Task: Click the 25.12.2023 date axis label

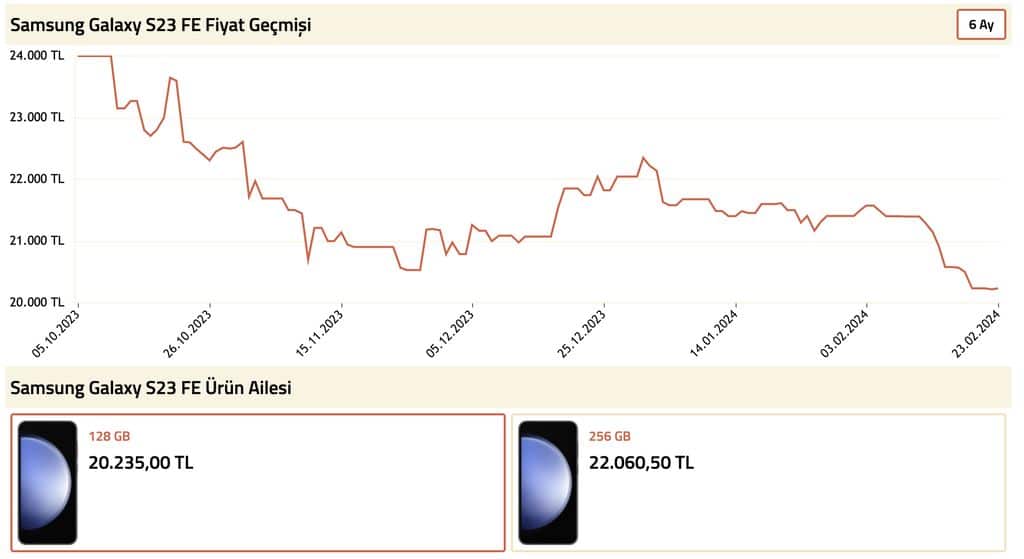Action: pyautogui.click(x=582, y=334)
